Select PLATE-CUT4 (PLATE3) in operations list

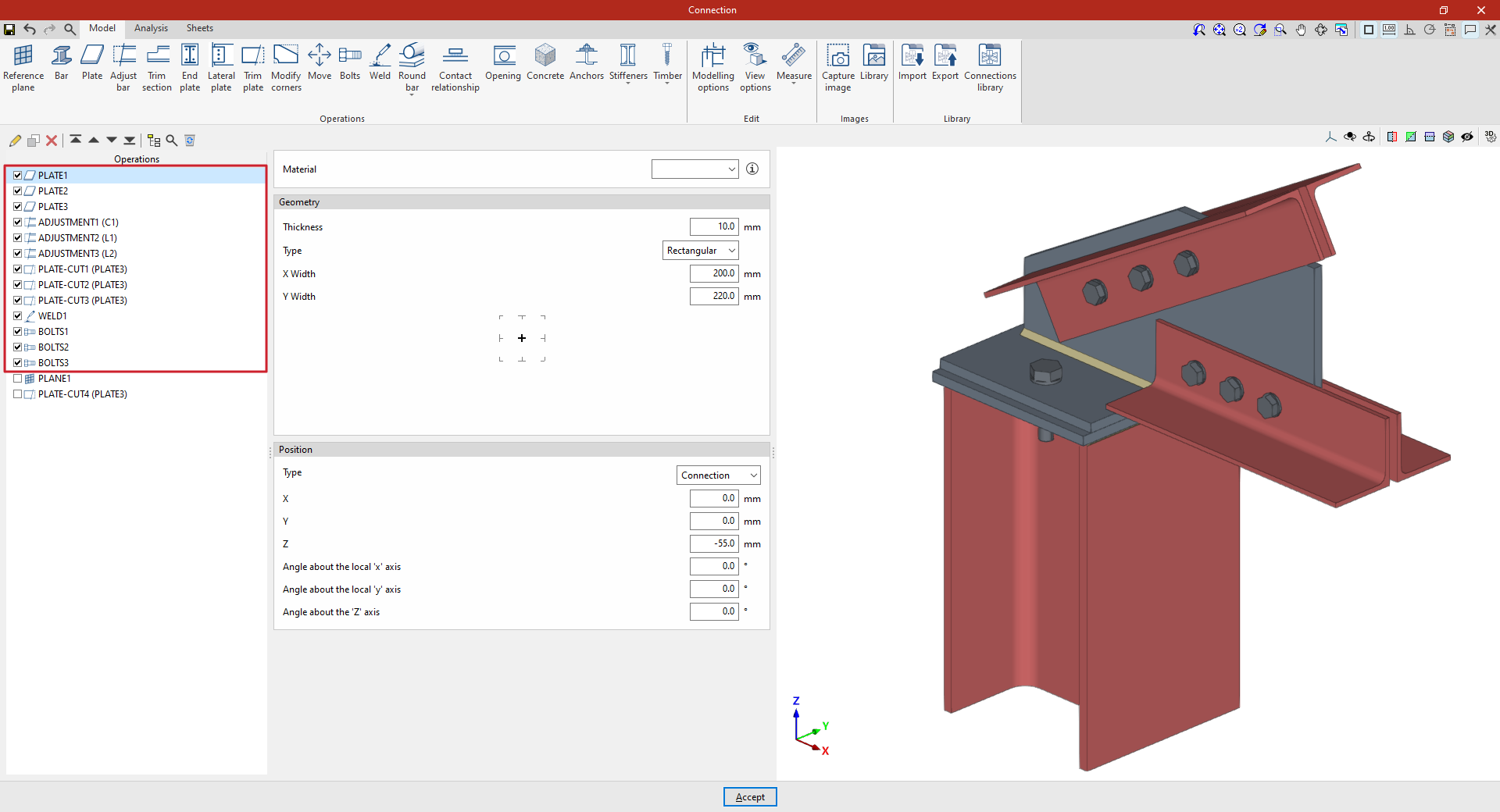[82, 394]
